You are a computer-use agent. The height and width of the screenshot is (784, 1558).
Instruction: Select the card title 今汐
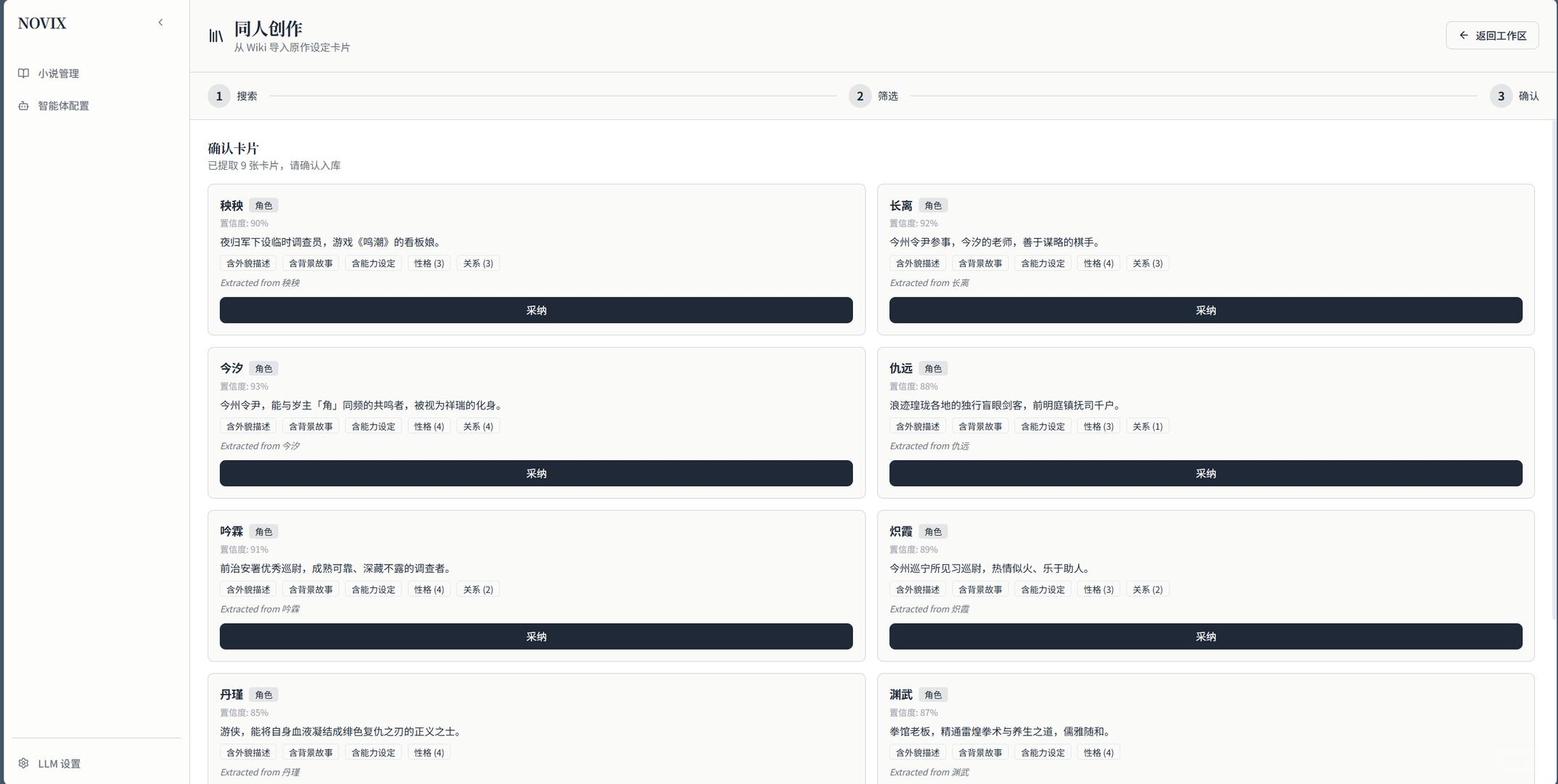232,369
